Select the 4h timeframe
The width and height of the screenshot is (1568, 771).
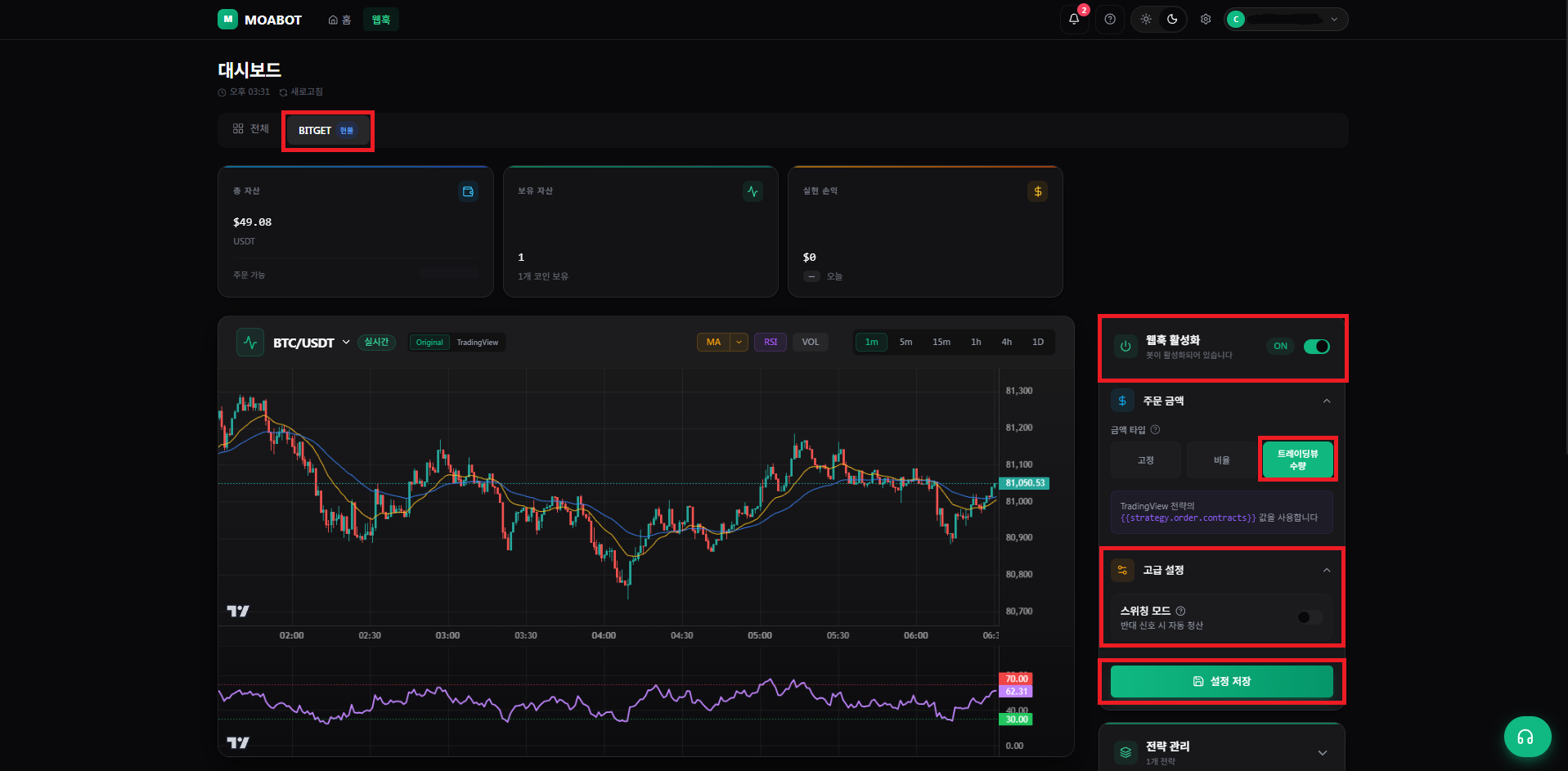coord(1007,342)
